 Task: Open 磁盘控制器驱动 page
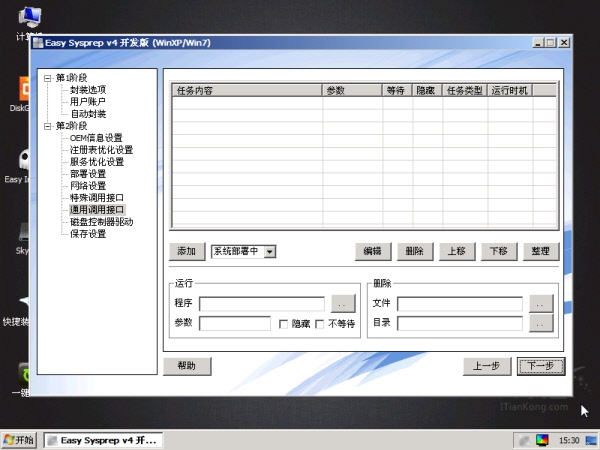pyautogui.click(x=101, y=222)
